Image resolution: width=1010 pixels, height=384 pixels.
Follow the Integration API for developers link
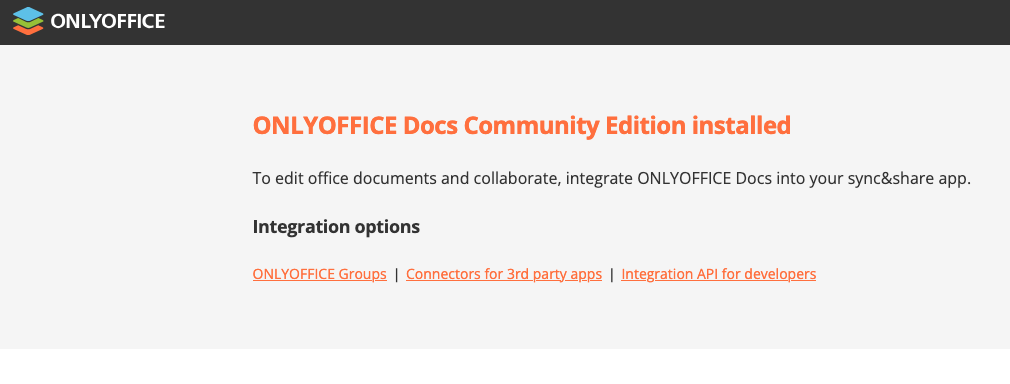[x=718, y=274]
